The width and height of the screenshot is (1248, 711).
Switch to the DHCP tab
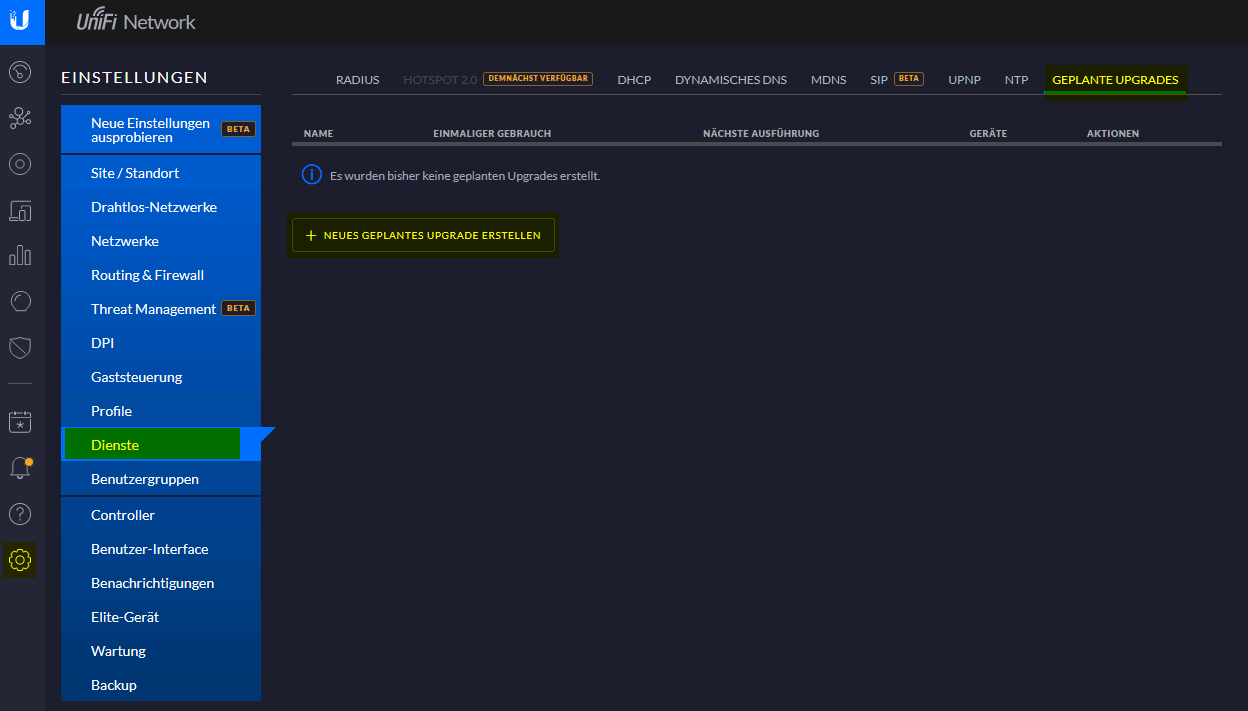634,80
